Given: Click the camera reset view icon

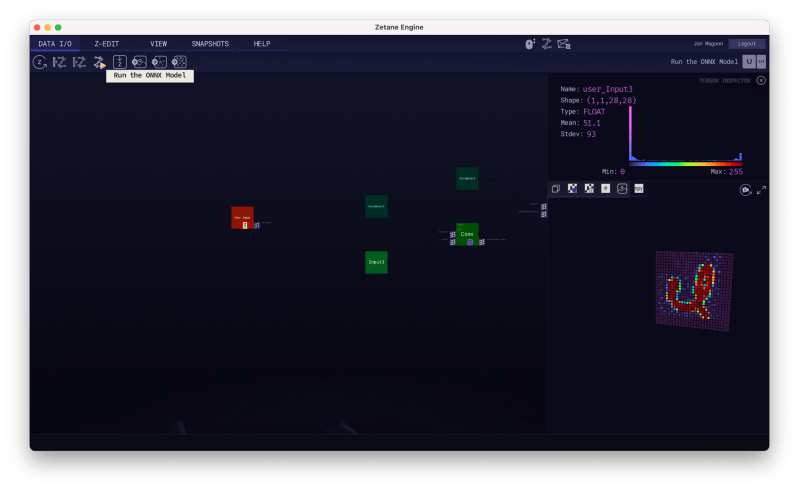Looking at the screenshot, I should pyautogui.click(x=745, y=190).
